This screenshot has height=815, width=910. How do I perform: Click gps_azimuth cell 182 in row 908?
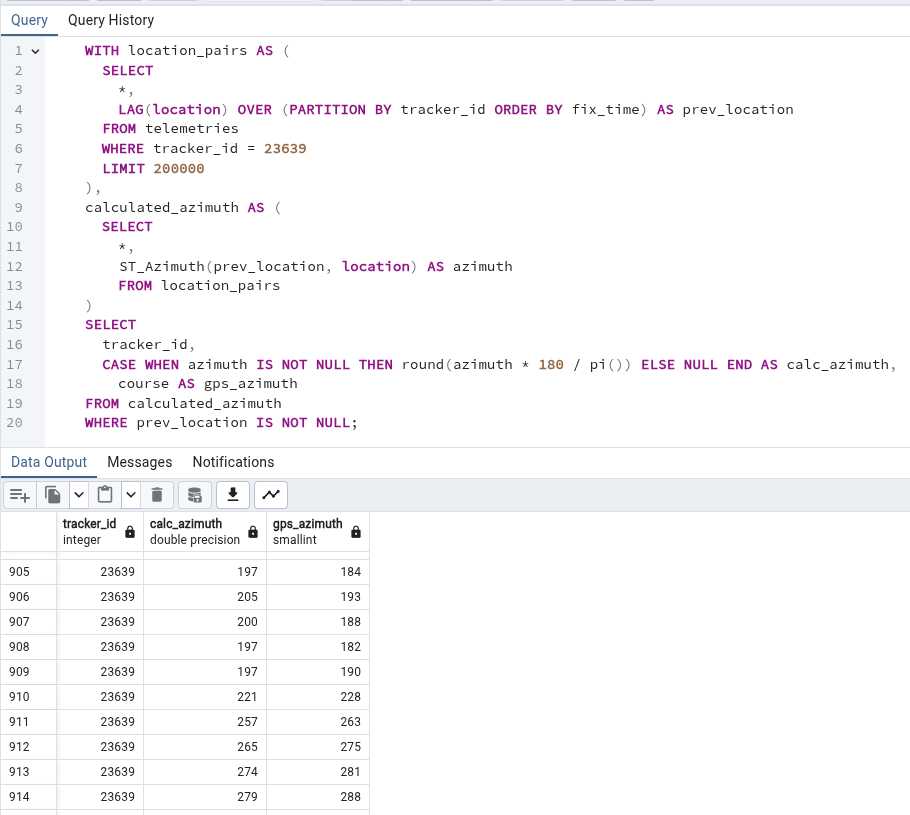(x=318, y=647)
